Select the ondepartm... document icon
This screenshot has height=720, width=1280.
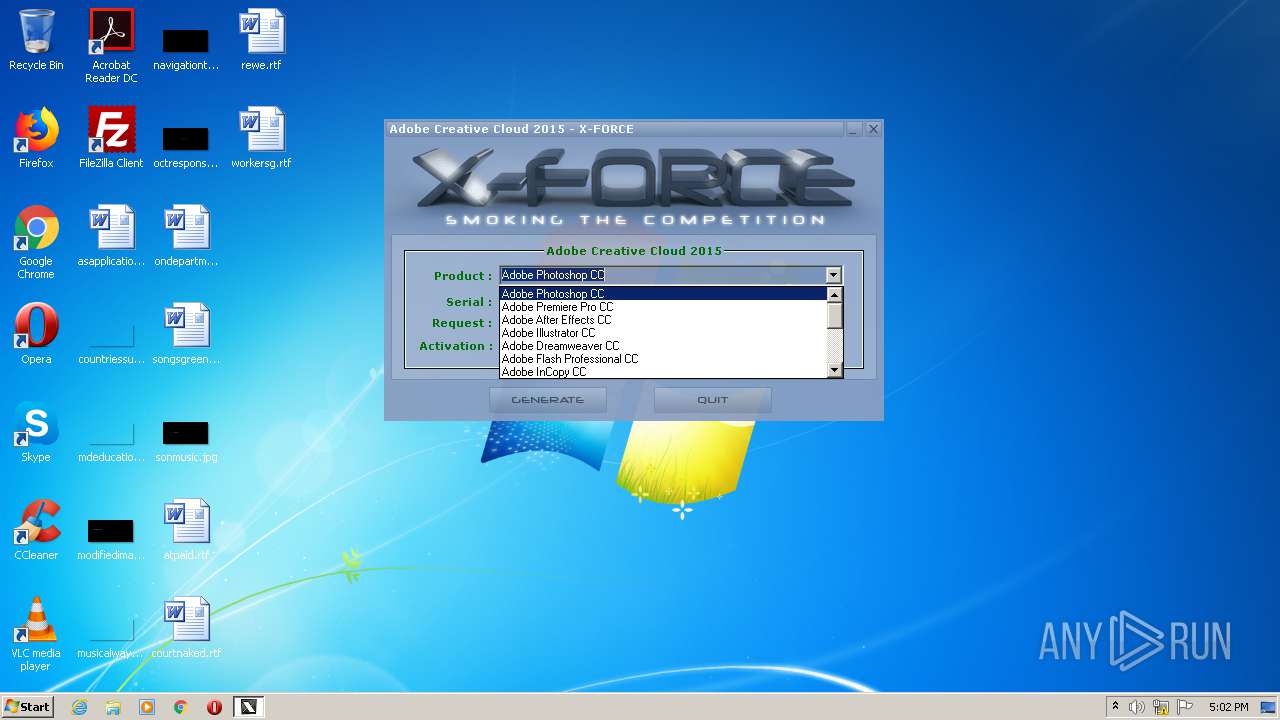(186, 237)
